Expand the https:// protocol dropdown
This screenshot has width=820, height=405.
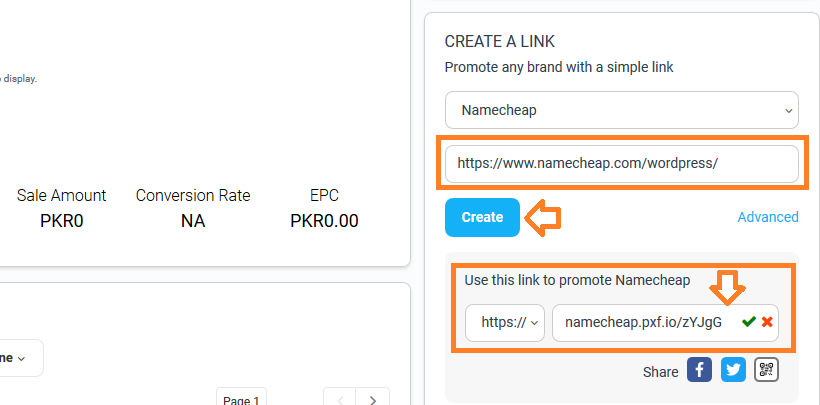pyautogui.click(x=505, y=323)
